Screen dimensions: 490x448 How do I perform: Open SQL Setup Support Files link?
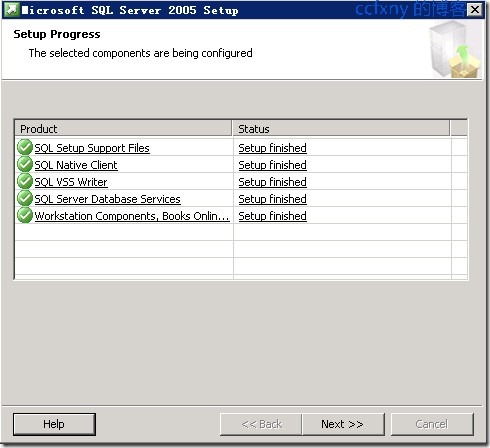[92, 148]
